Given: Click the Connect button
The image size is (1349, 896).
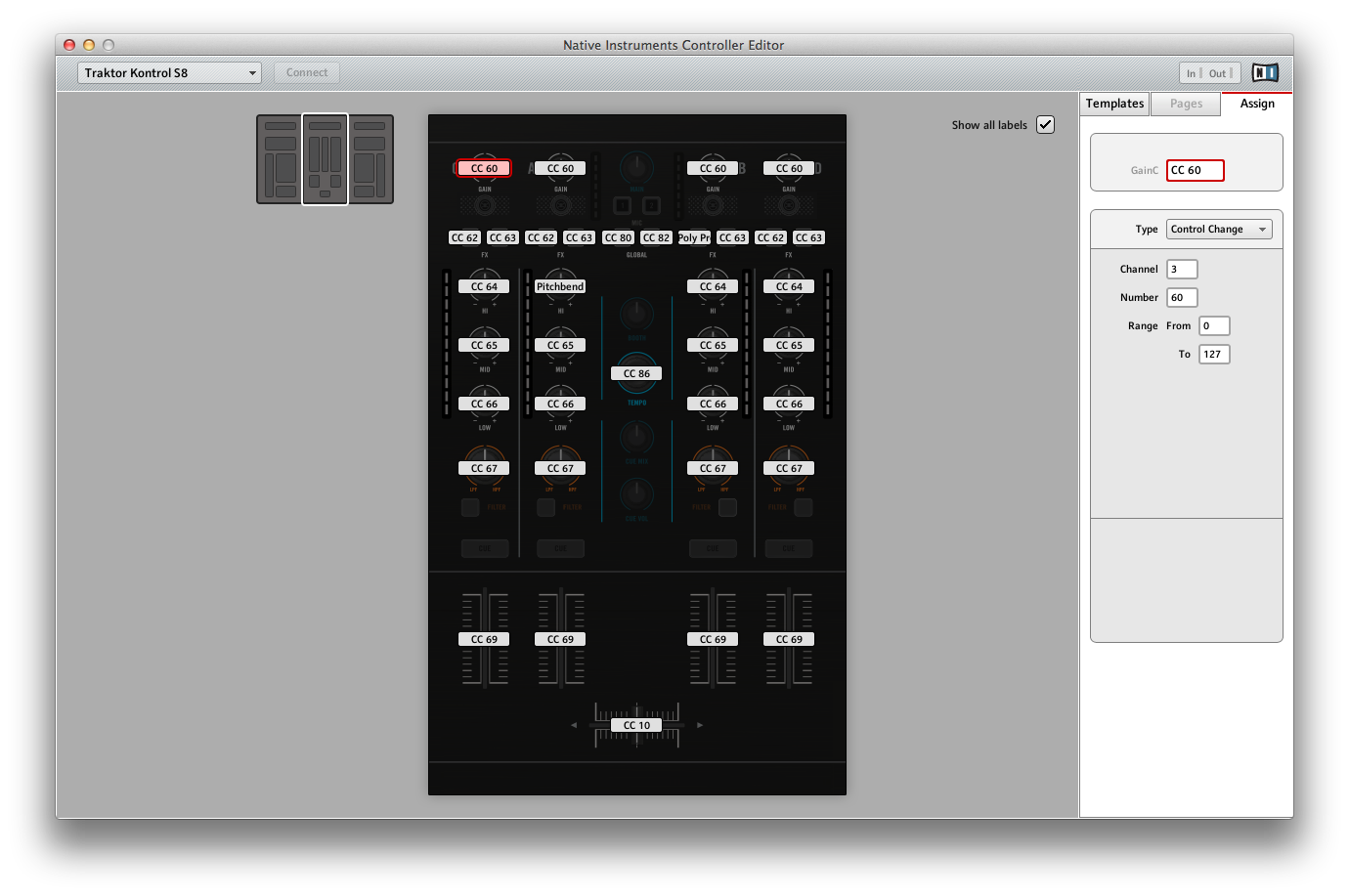Looking at the screenshot, I should (307, 72).
